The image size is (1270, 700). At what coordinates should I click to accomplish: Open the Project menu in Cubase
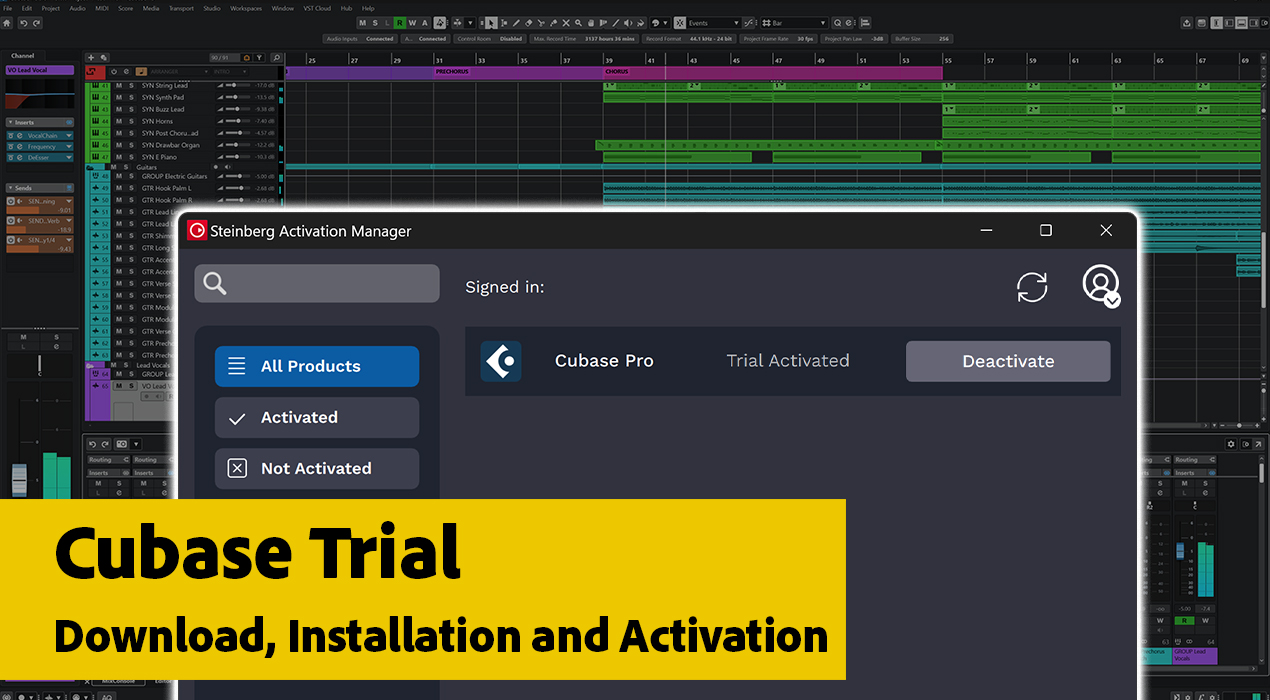coord(50,8)
